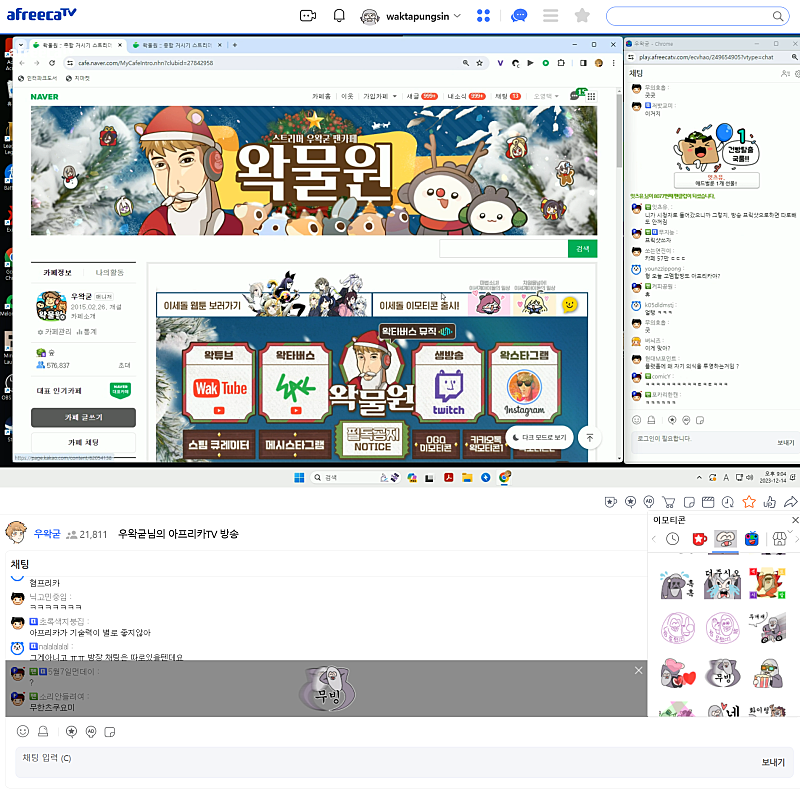Click the siren icon below chat

point(43,732)
